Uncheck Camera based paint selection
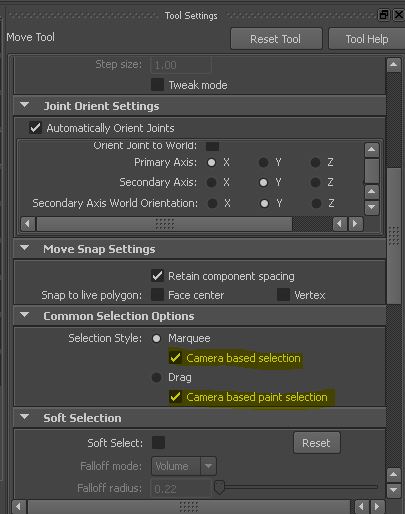Viewport: 405px width, 514px height. pyautogui.click(x=175, y=397)
